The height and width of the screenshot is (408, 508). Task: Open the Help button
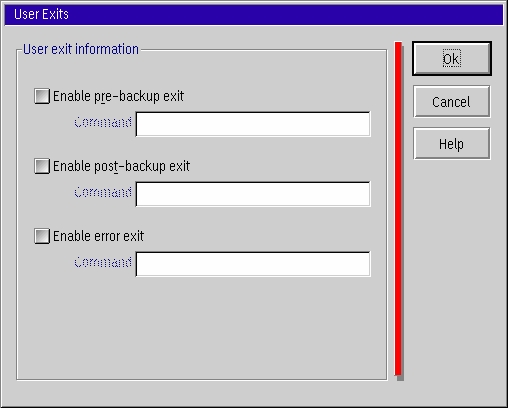[452, 143]
